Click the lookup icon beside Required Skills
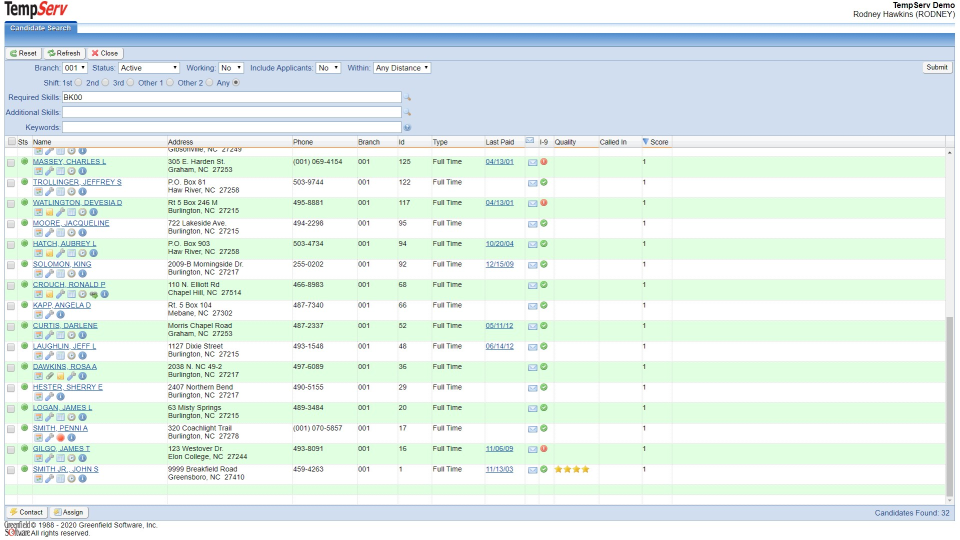Screen dimensions: 960x540 point(407,98)
